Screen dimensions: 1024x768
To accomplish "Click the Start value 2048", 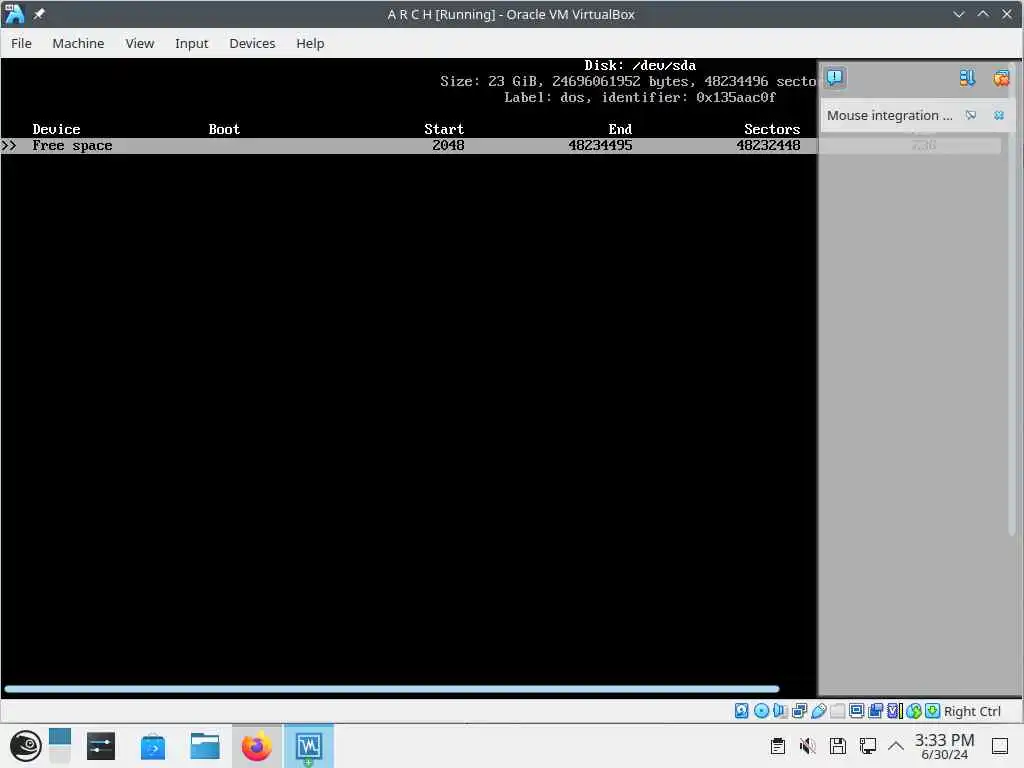I will pyautogui.click(x=448, y=146).
